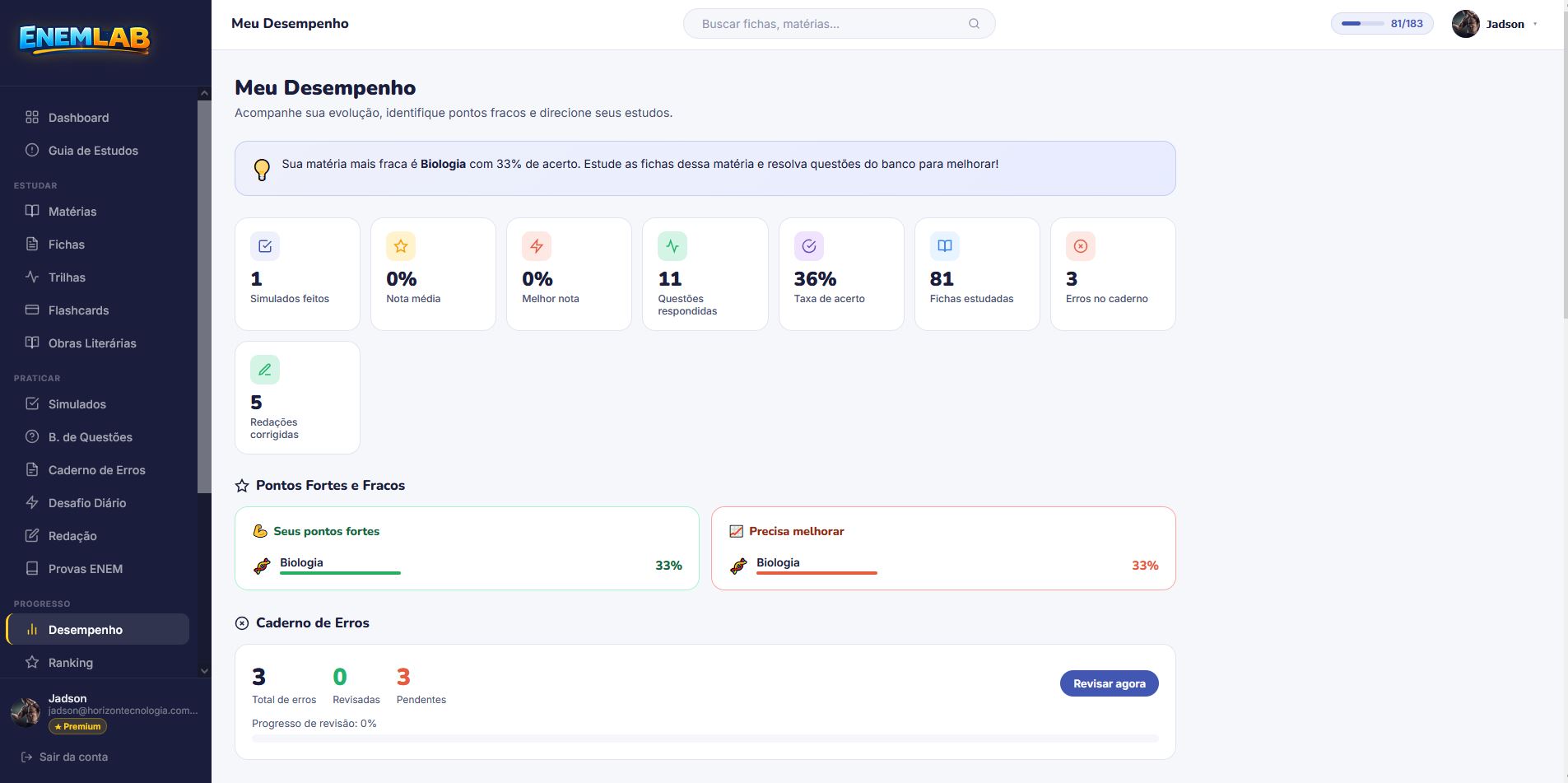This screenshot has height=783, width=1568.
Task: Click the Erros no caderno X icon
Action: pyautogui.click(x=1081, y=246)
